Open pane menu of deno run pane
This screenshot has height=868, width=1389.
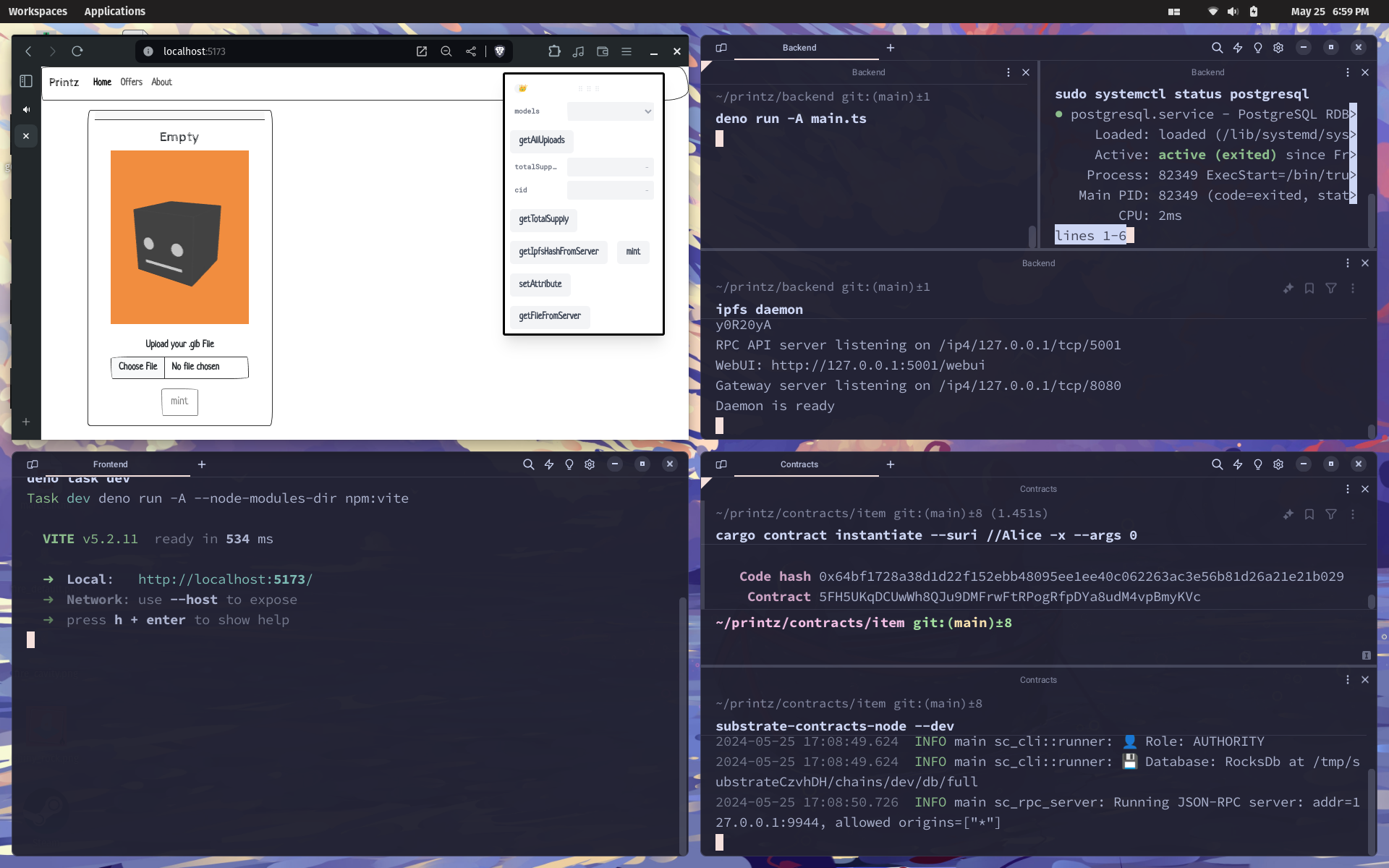point(1008,72)
